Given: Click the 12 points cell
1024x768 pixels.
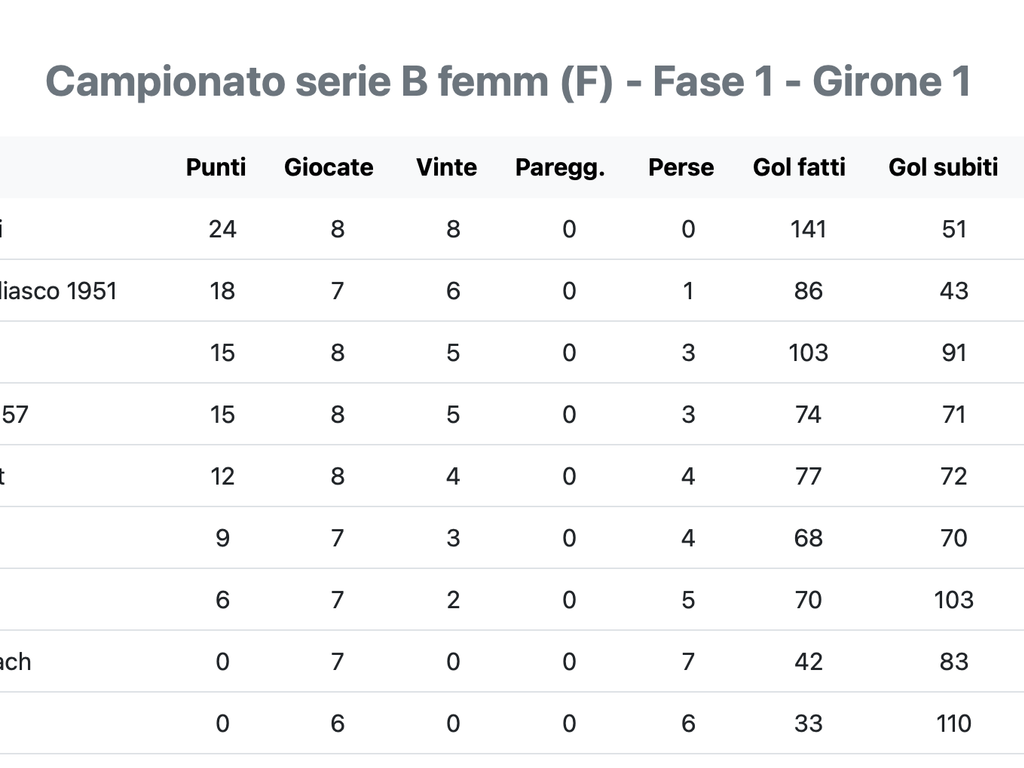Looking at the screenshot, I should (x=222, y=476).
